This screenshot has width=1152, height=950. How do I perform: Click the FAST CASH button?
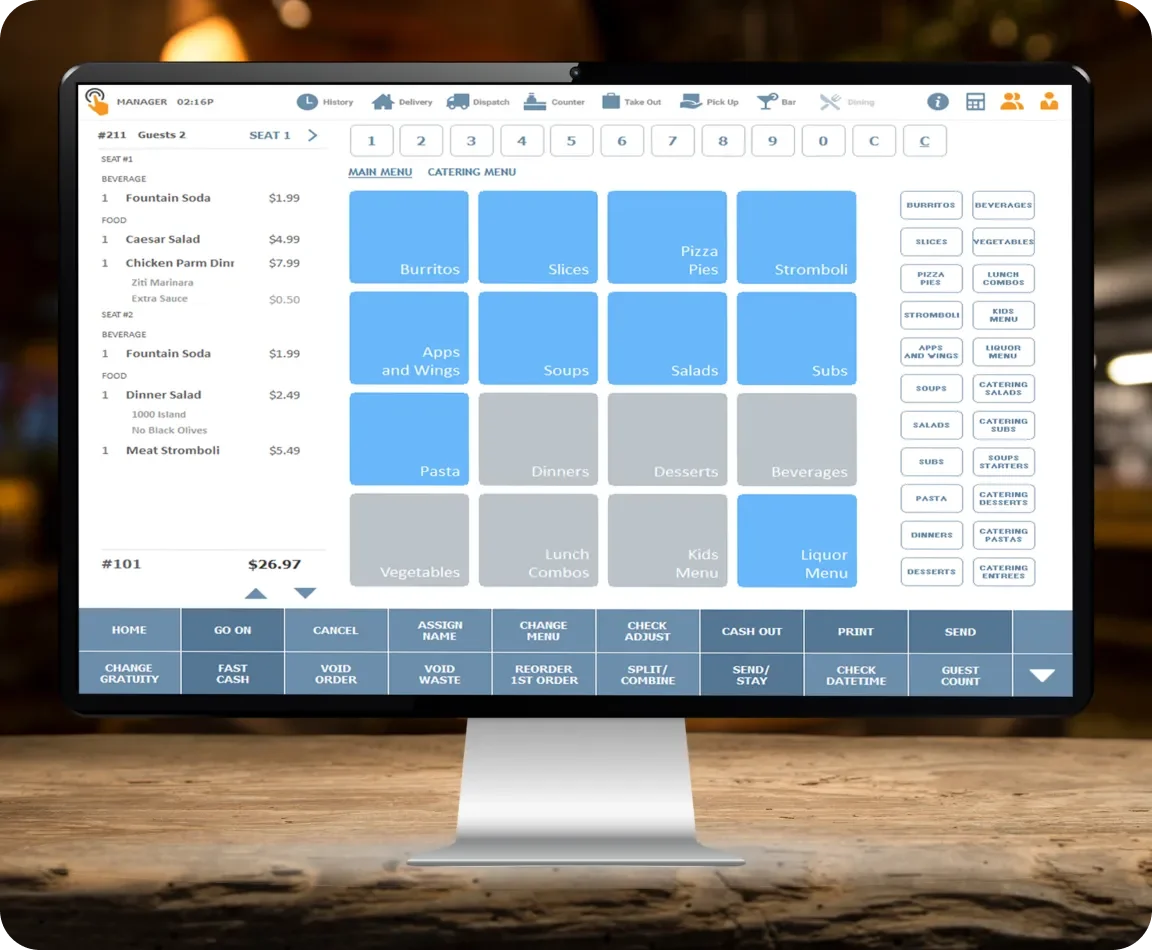tap(233, 673)
